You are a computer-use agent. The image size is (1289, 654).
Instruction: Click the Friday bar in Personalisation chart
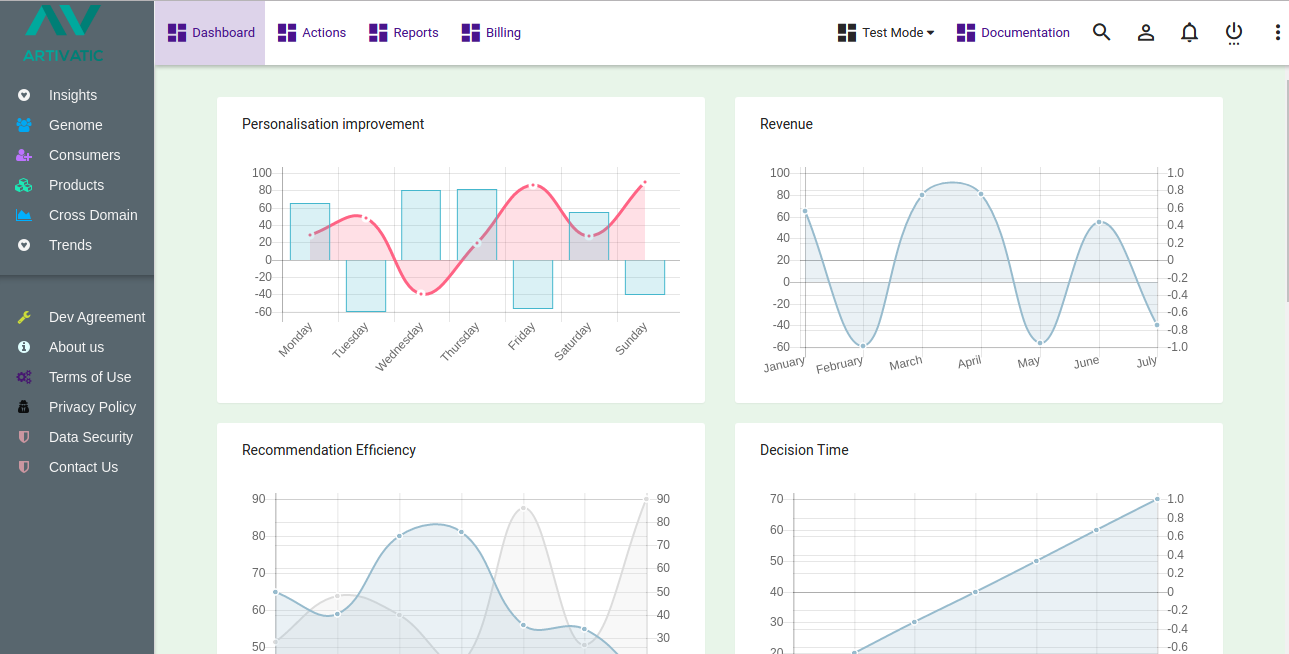(x=533, y=284)
